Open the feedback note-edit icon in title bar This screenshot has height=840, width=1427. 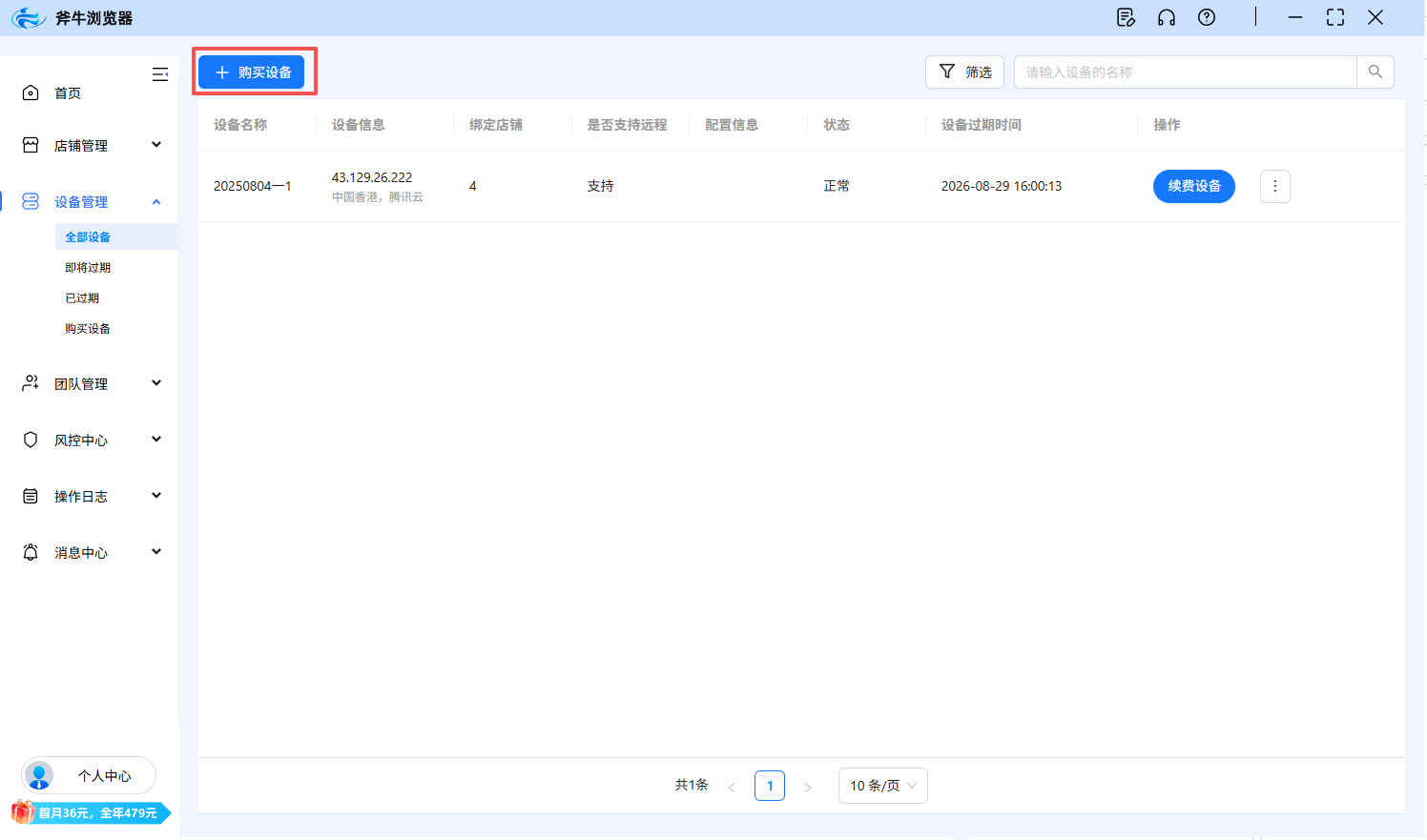coord(1126,17)
